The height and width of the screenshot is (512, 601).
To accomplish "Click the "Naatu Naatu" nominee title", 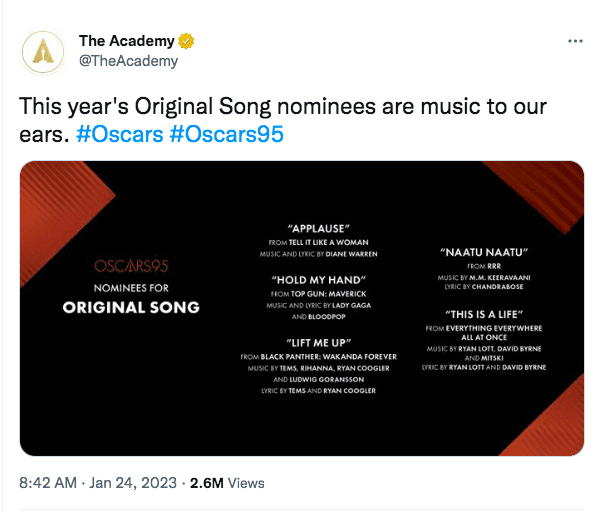I will 484,253.
